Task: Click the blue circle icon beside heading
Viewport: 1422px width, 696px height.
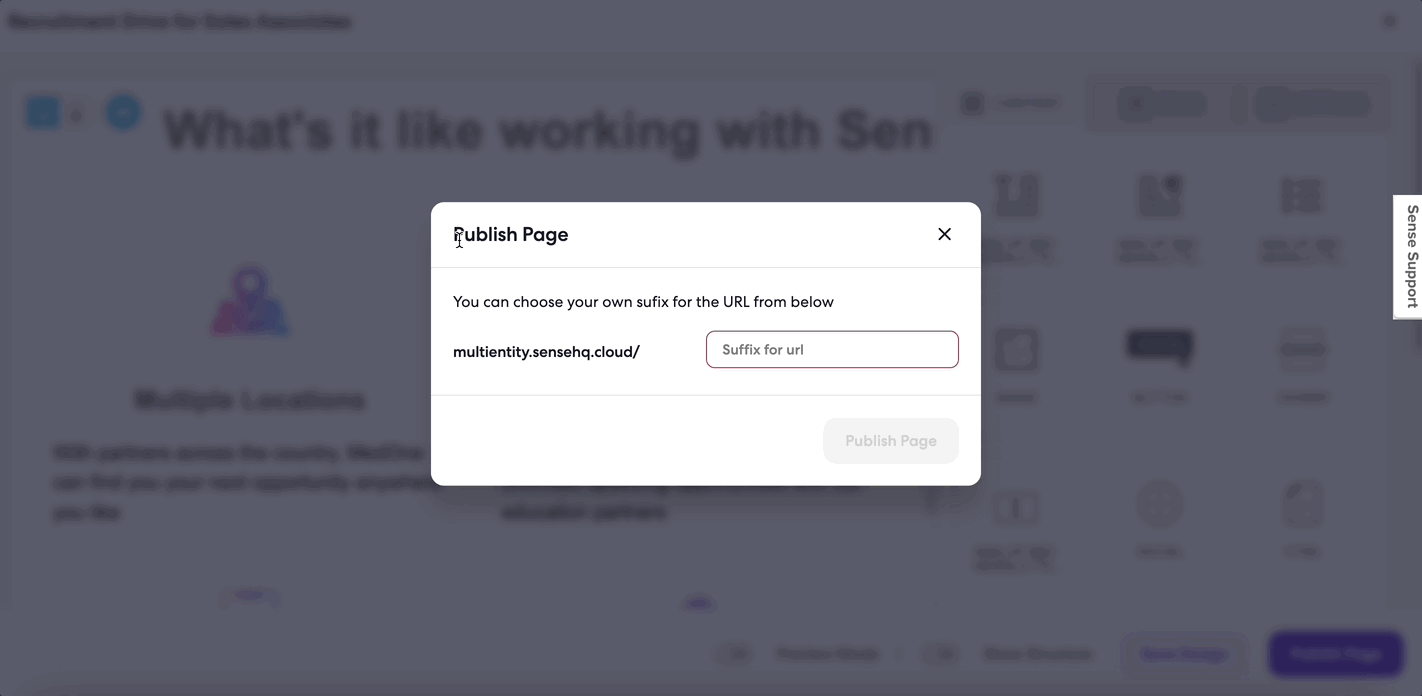Action: tap(124, 113)
